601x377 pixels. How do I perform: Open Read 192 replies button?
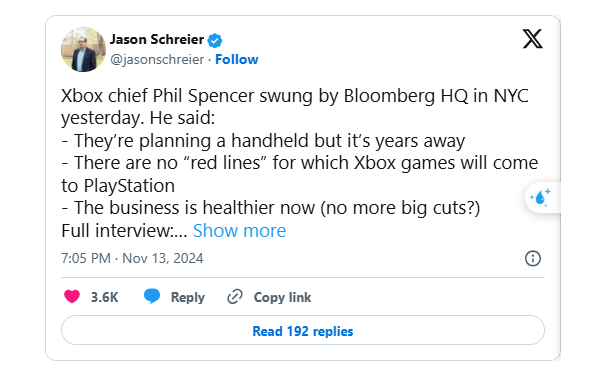pyautogui.click(x=303, y=330)
